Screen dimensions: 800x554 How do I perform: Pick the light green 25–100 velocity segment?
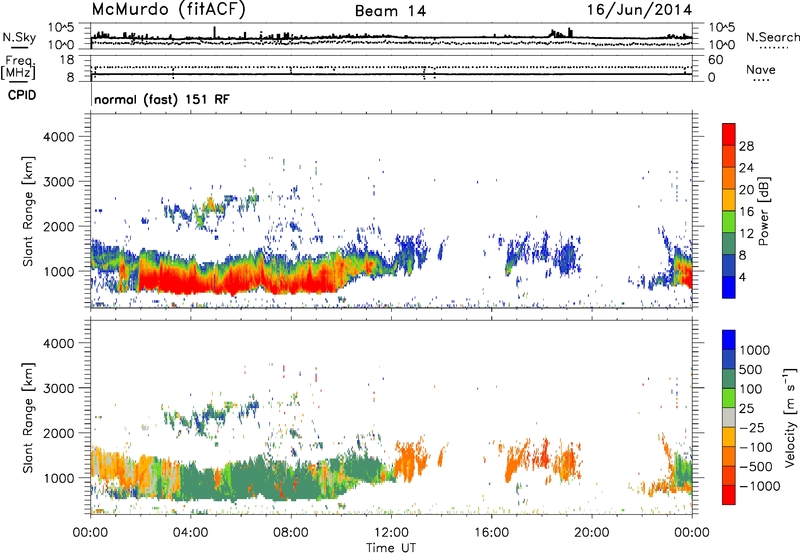point(729,398)
